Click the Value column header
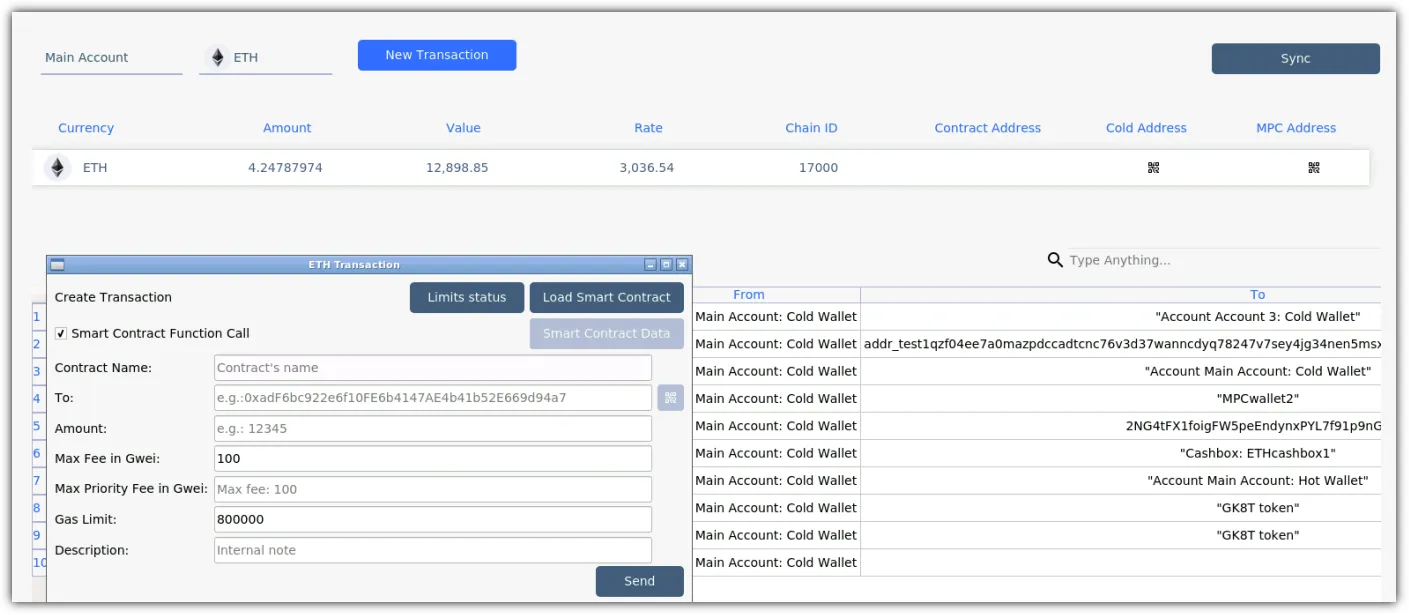Image resolution: width=1409 pixels, height=615 pixels. point(463,128)
